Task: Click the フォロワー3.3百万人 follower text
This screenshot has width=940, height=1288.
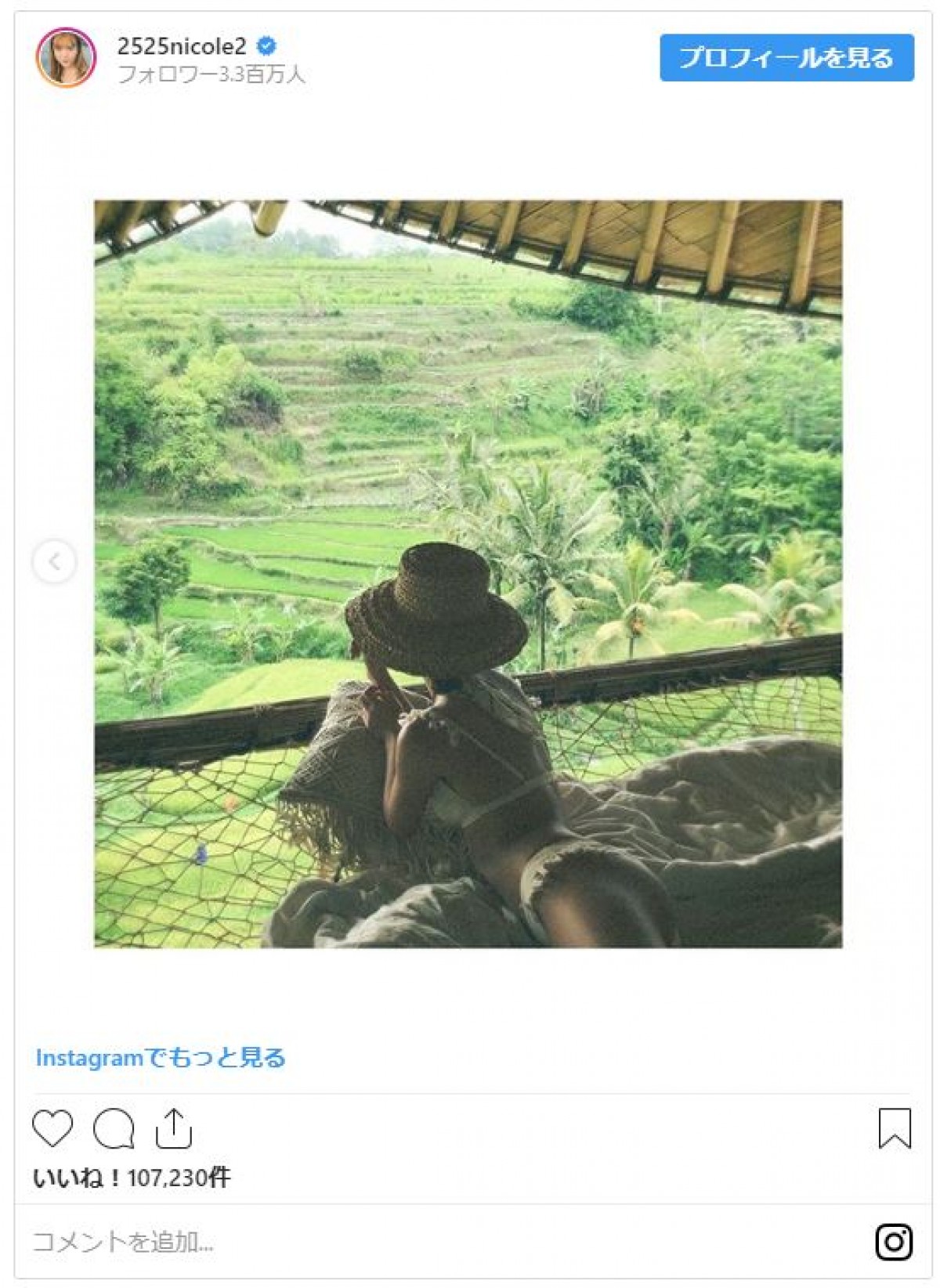Action: click(211, 74)
